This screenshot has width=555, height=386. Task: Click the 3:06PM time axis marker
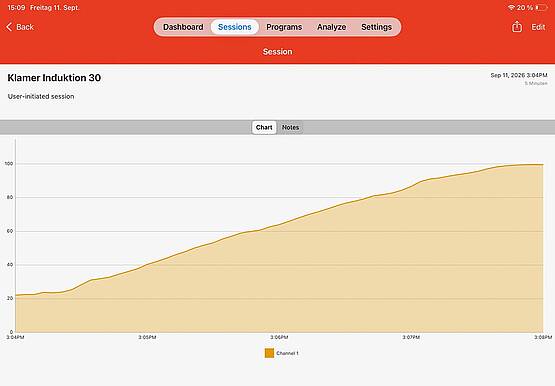pyautogui.click(x=279, y=338)
